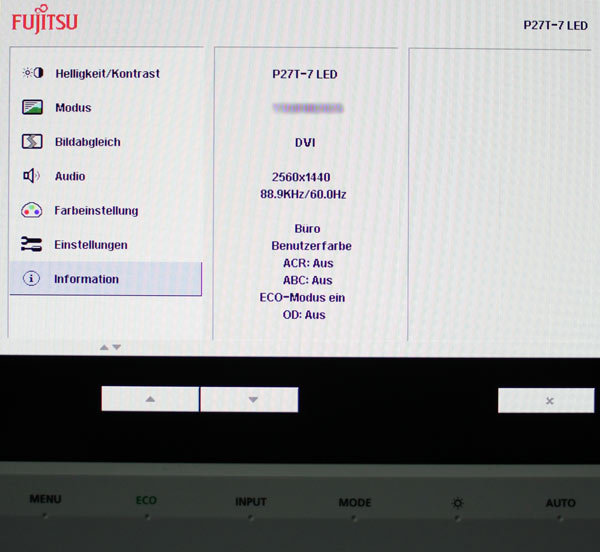Click the Büro mode text
Screen dimensions: 600x552
[x=307, y=228]
